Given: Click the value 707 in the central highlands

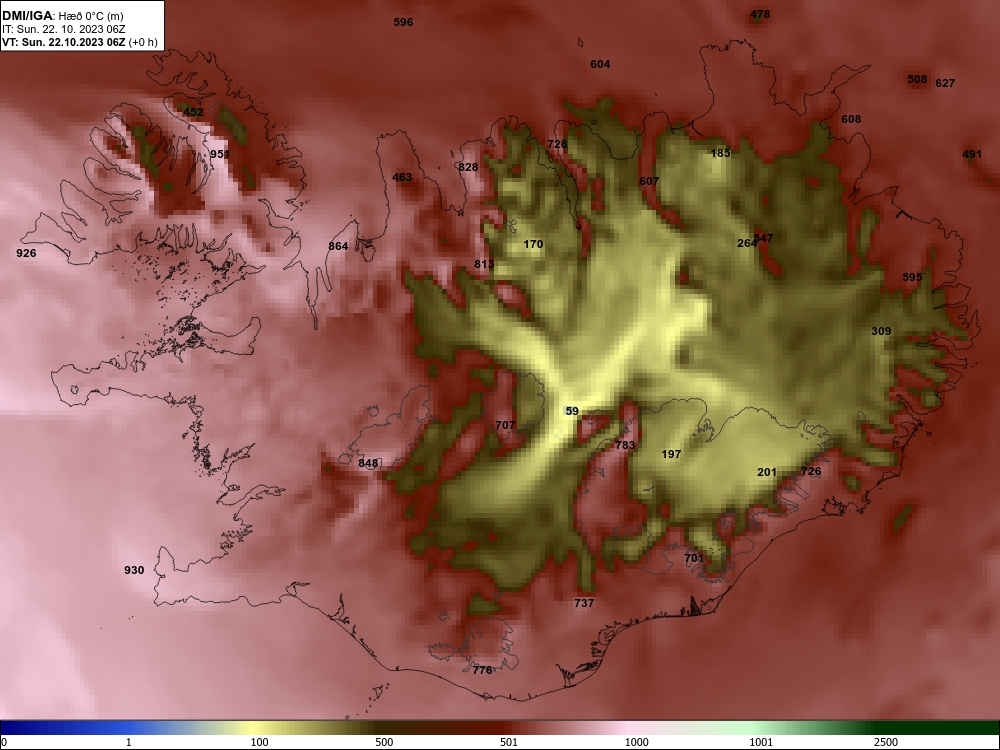Looking at the screenshot, I should [x=505, y=425].
